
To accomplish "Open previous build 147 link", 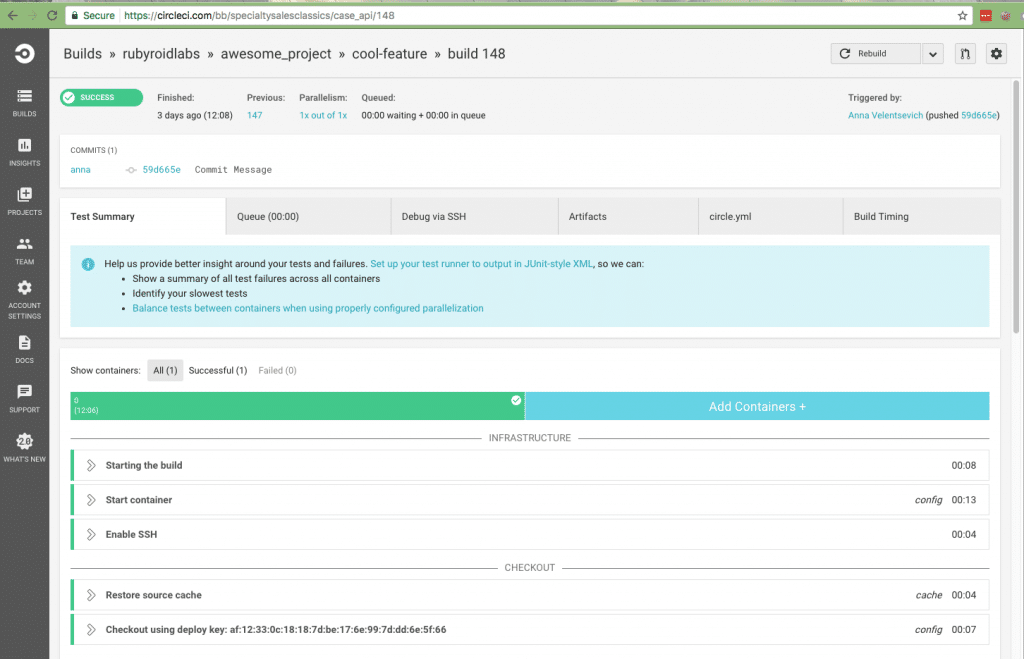I will (x=255, y=116).
